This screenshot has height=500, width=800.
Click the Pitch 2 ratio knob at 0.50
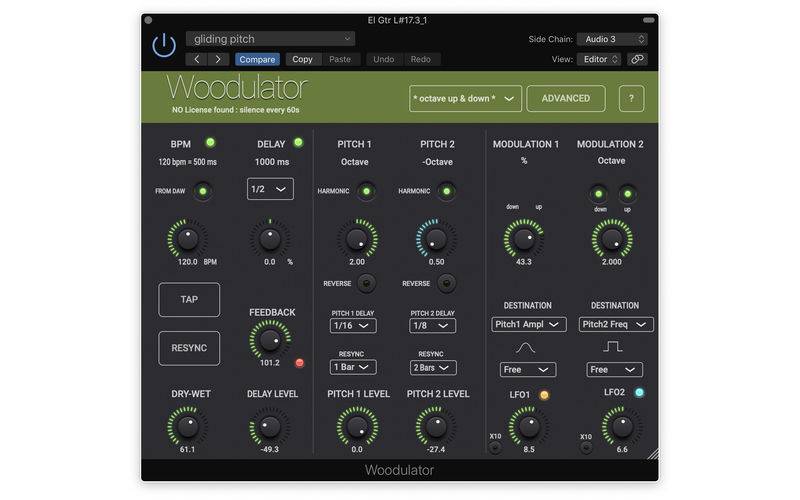pyautogui.click(x=436, y=239)
